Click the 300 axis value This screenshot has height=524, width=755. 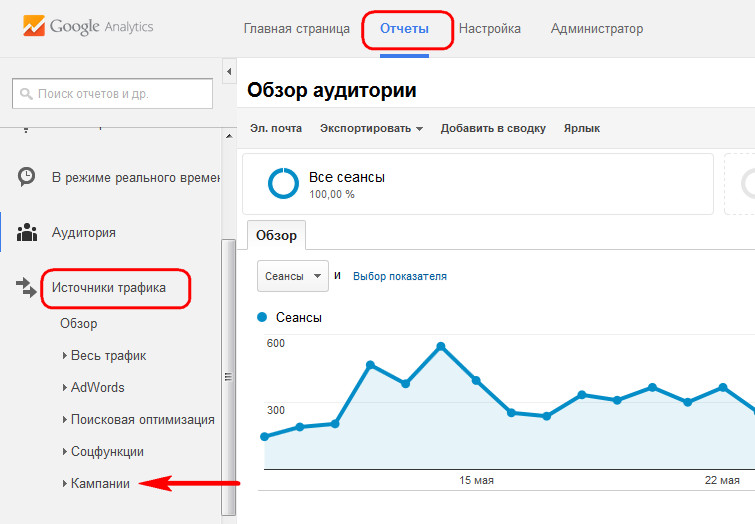pyautogui.click(x=275, y=410)
